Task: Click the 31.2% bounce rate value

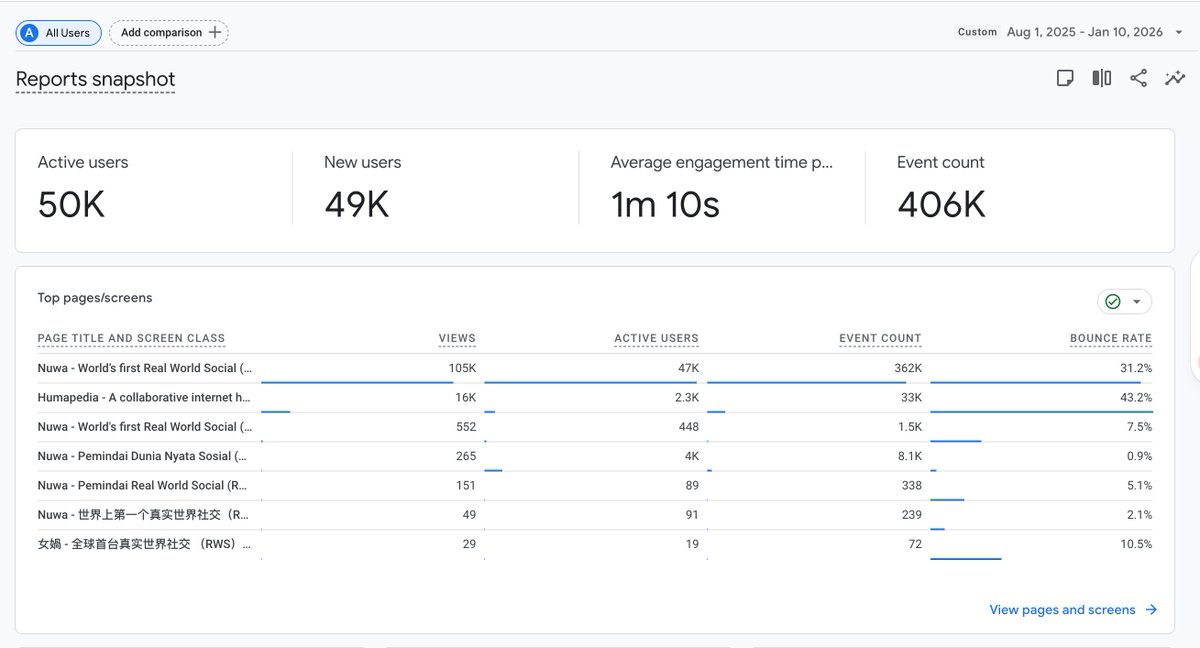Action: pos(1136,368)
